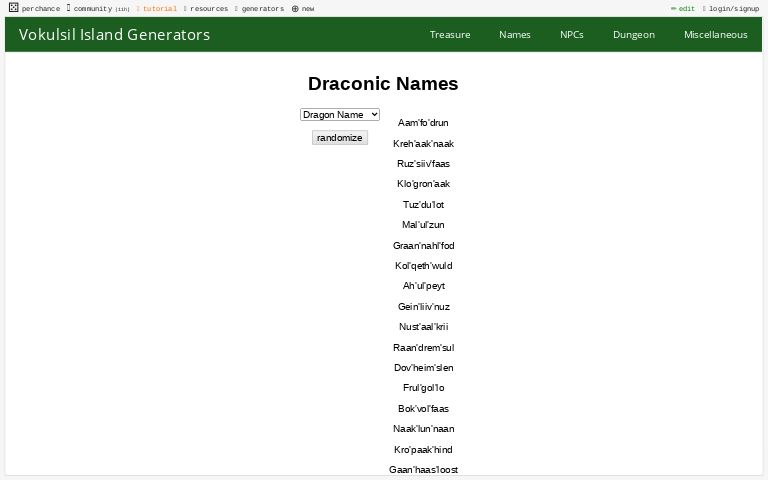Viewport: 768px width, 480px height.
Task: Click the edit pencil link
Action: [683, 8]
